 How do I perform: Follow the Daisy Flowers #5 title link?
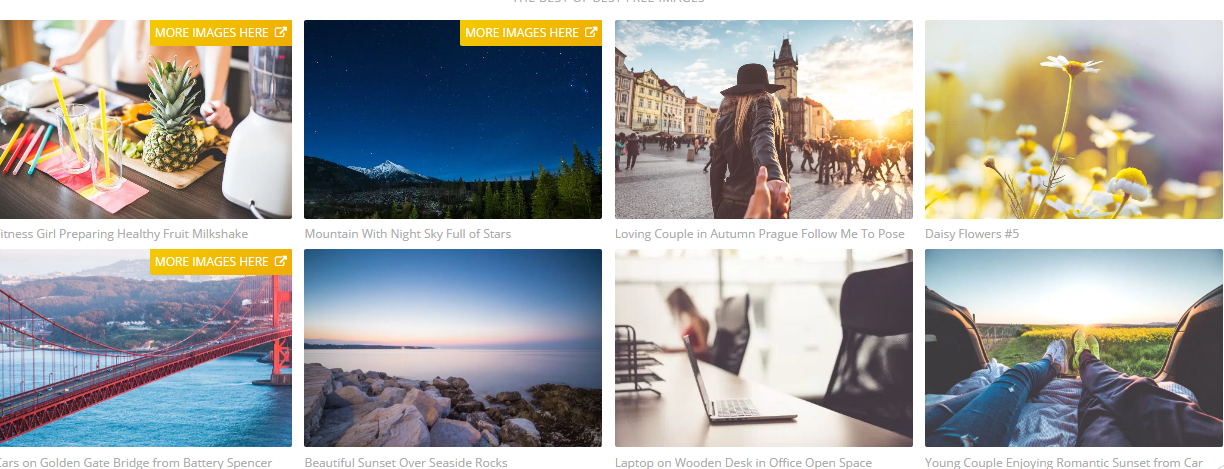pyautogui.click(x=972, y=234)
